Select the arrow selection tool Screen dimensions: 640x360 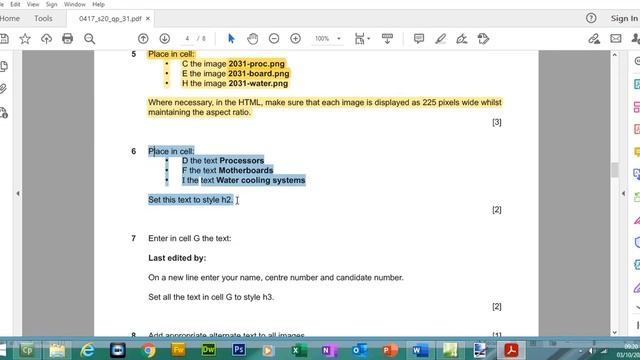tap(231, 39)
